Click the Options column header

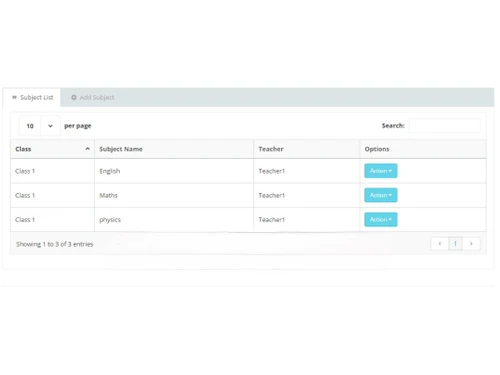[423, 149]
